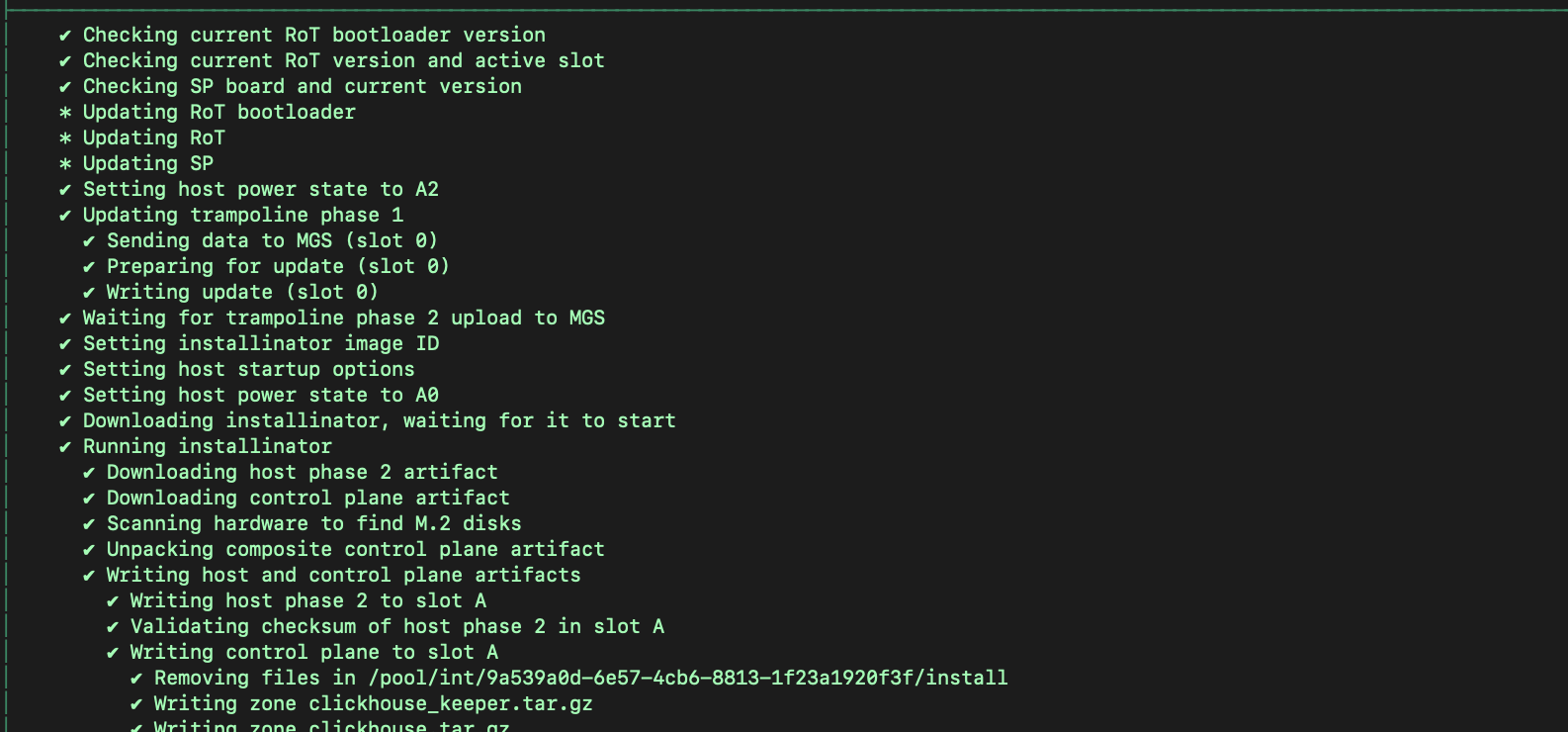Click "Writing zone clickhouse_keeper.tar.gz" line
The width and height of the screenshot is (1568, 732).
[x=373, y=704]
